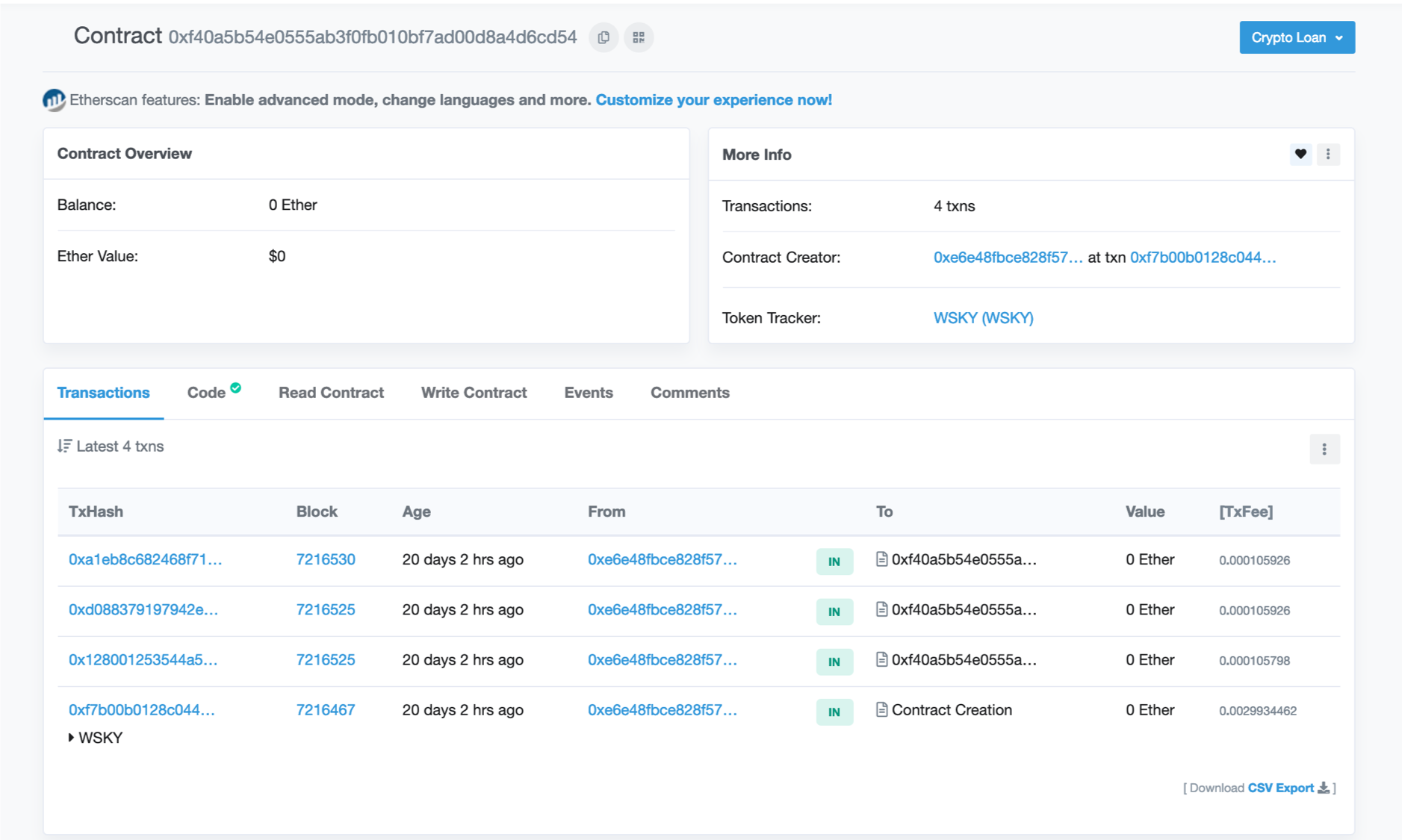
Task: Click IN badge in 0xd088379197942e row
Action: click(x=834, y=611)
